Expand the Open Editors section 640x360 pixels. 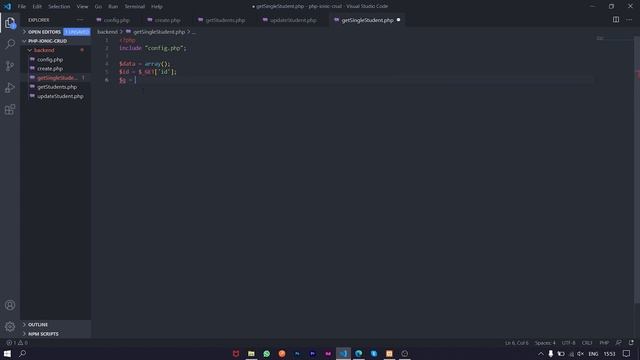(44, 32)
